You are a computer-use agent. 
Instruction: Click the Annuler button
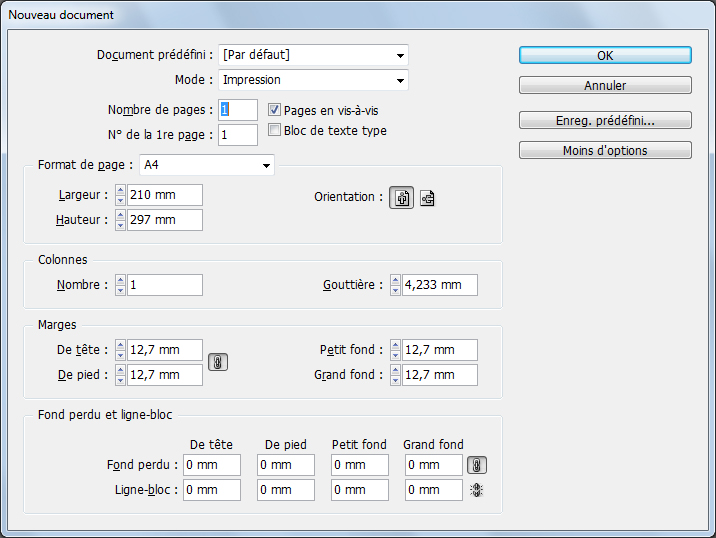(x=605, y=85)
